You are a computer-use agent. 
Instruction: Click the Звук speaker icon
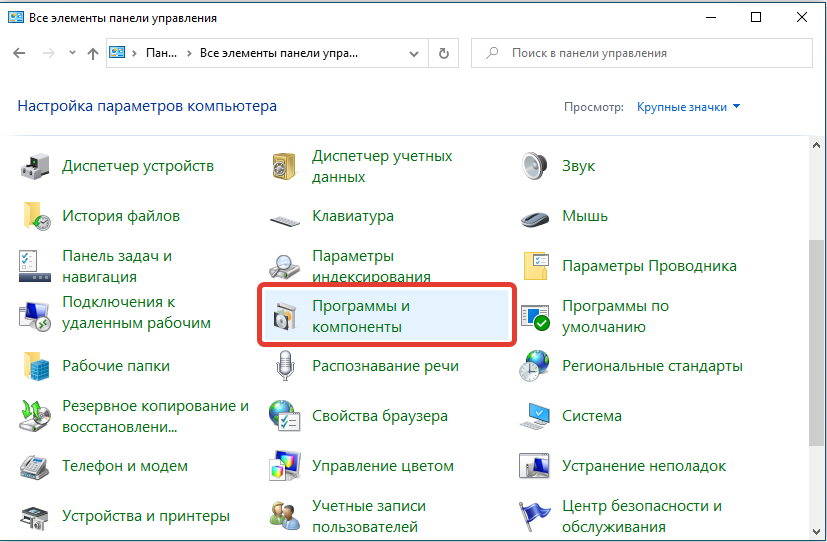tap(535, 166)
